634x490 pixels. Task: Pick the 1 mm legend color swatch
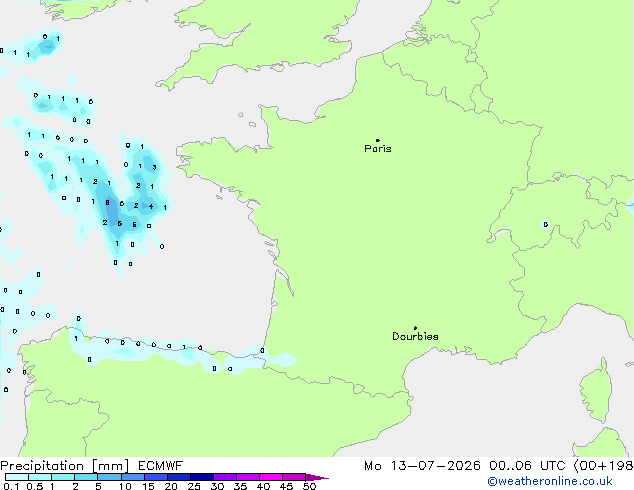coord(63,477)
